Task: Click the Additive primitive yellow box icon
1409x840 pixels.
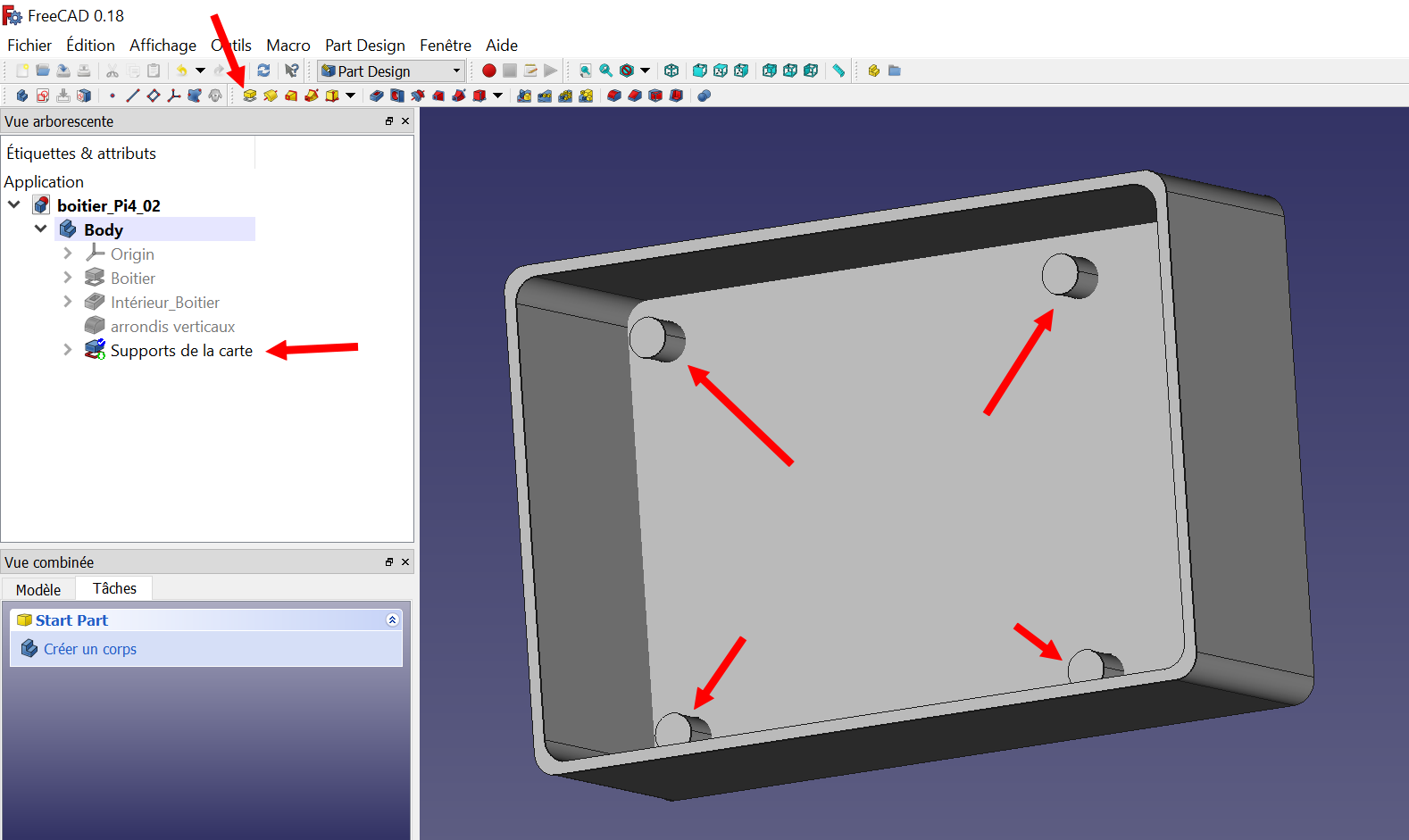Action: pyautogui.click(x=332, y=96)
